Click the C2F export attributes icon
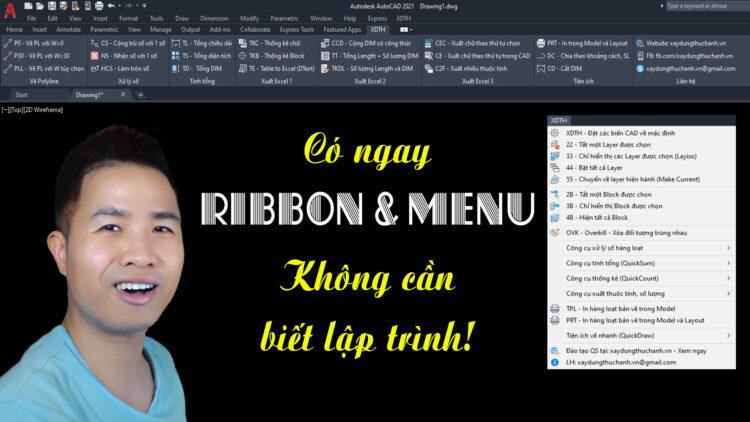The height and width of the screenshot is (422, 750). pyautogui.click(x=429, y=69)
